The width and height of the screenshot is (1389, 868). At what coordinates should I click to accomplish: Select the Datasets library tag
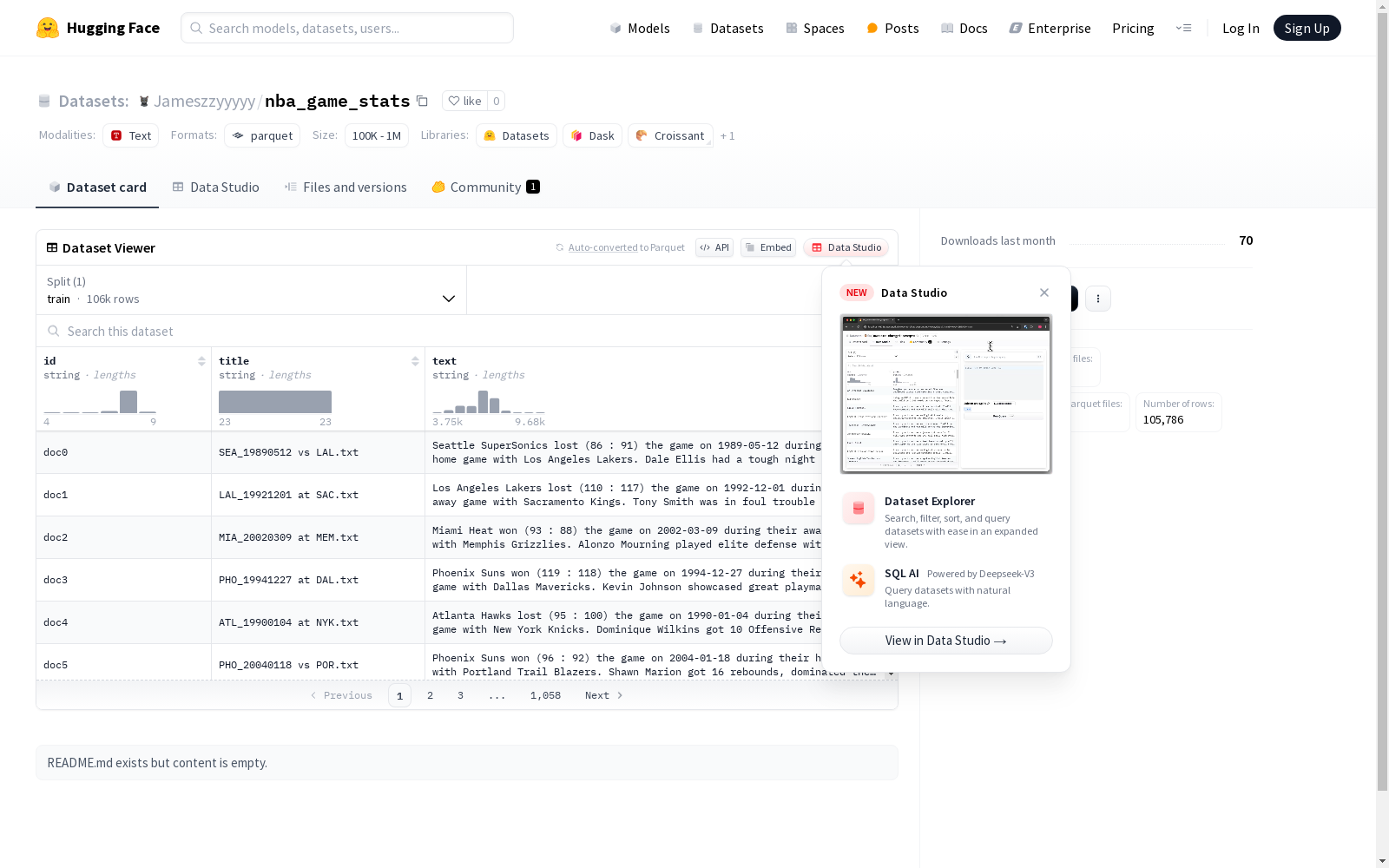[x=517, y=135]
